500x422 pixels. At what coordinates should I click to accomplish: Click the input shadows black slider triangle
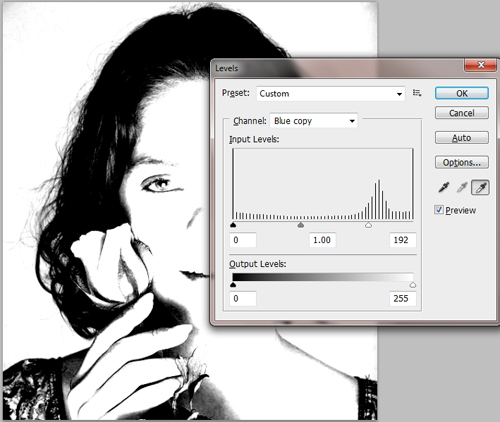pyautogui.click(x=233, y=225)
